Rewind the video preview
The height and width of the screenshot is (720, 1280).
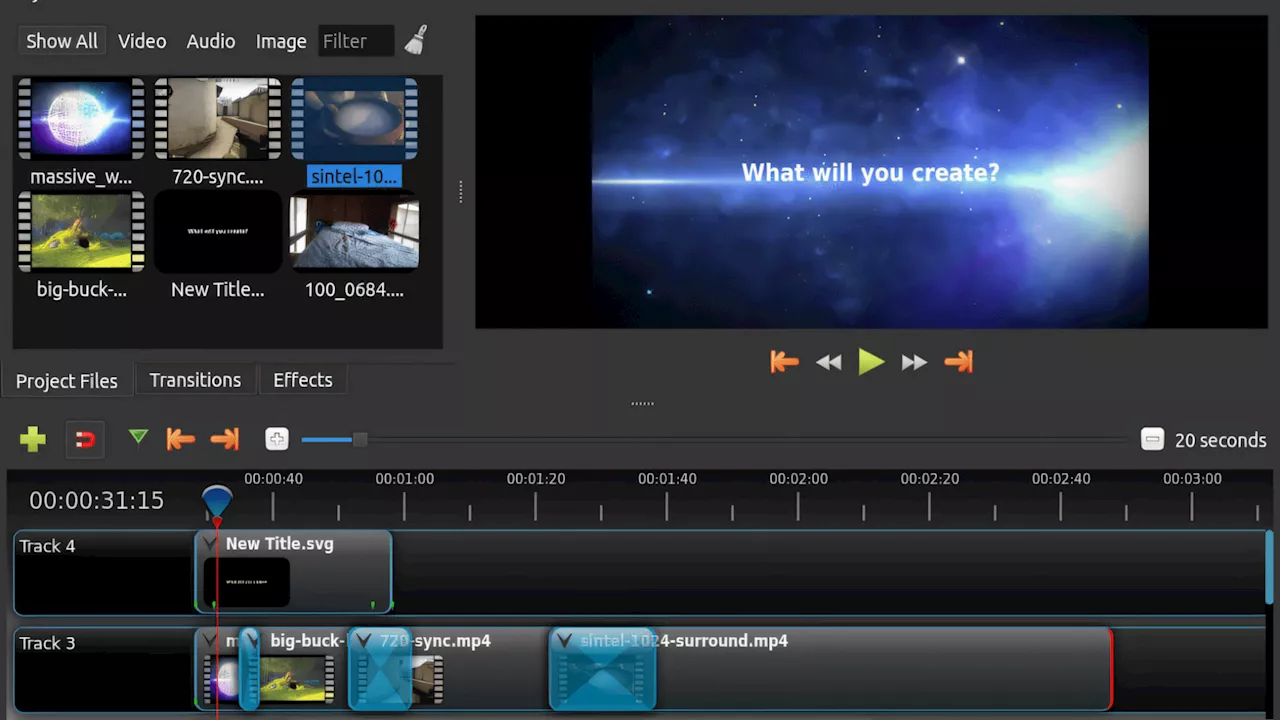tap(828, 363)
